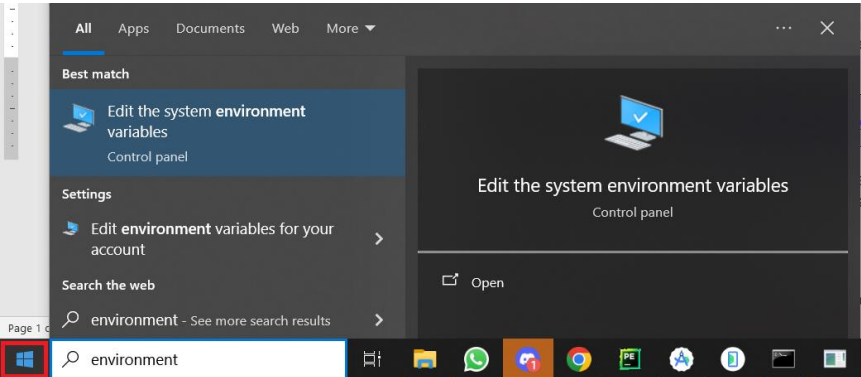
Task: Open Google Chrome from the taskbar
Action: coord(578,359)
